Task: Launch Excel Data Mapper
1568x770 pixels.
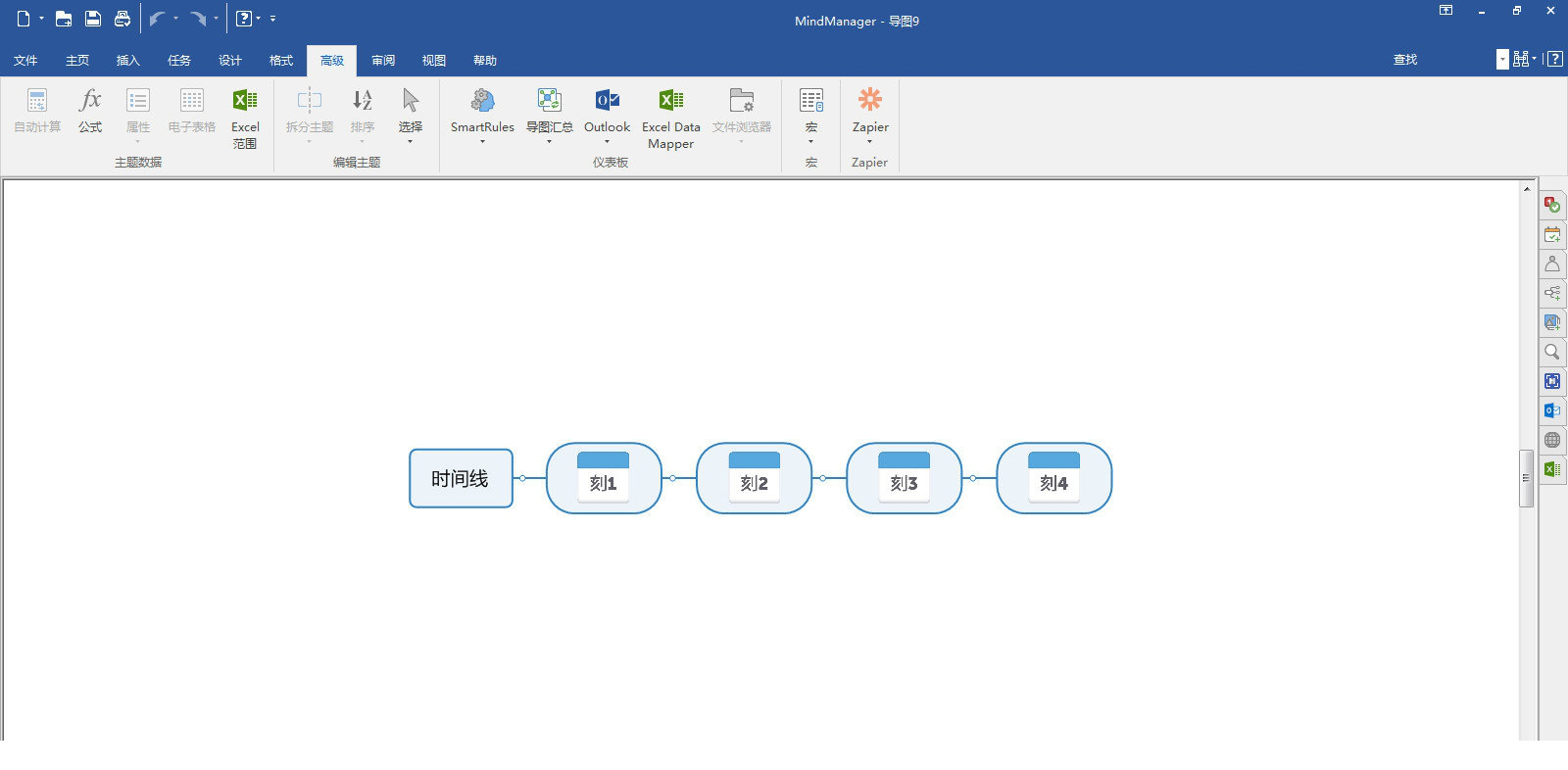Action: point(671,119)
